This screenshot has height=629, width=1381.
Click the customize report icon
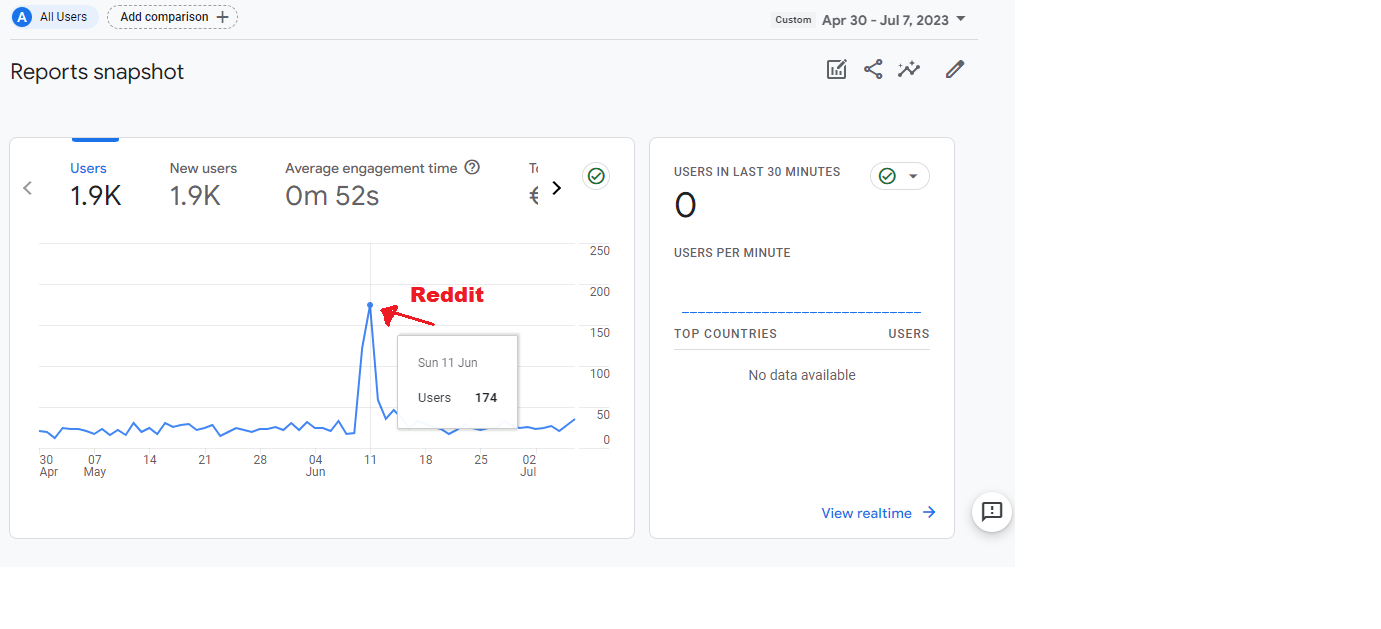pyautogui.click(x=837, y=69)
